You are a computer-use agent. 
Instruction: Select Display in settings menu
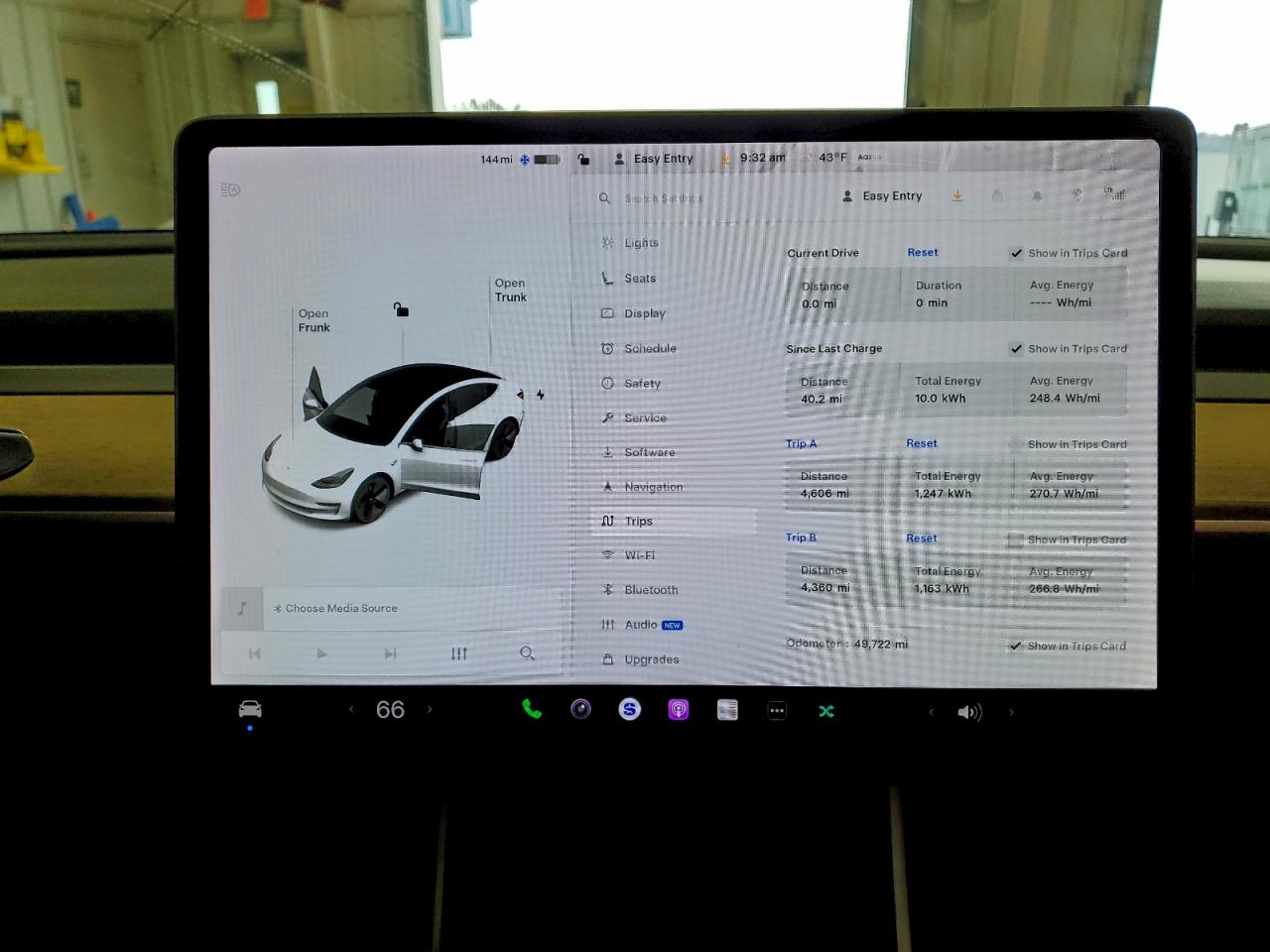click(x=644, y=313)
